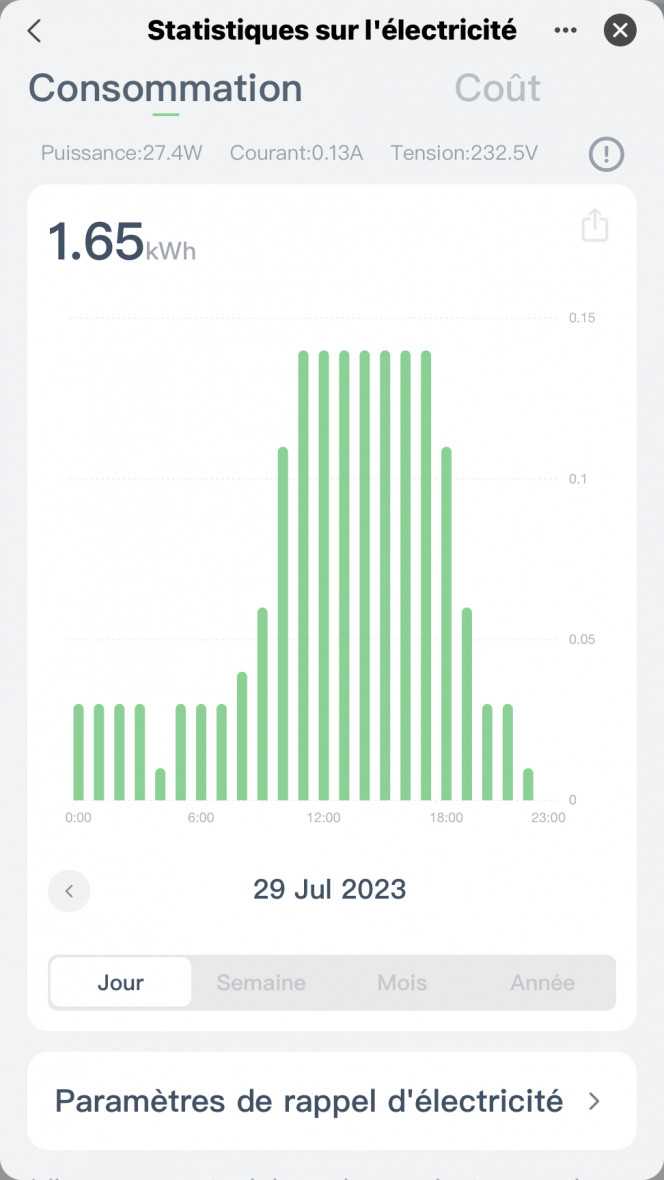The height and width of the screenshot is (1180, 664).
Task: Tap the 12:00 bar in the chart
Action: point(324,576)
